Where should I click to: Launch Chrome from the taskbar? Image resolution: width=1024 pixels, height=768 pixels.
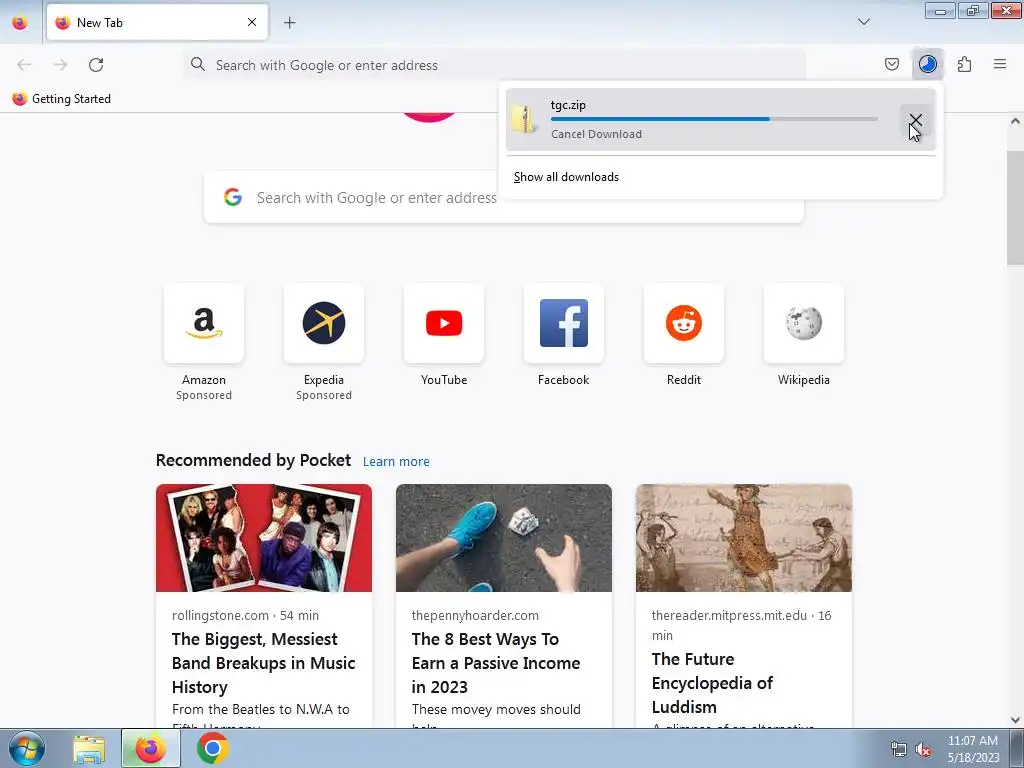pyautogui.click(x=213, y=748)
